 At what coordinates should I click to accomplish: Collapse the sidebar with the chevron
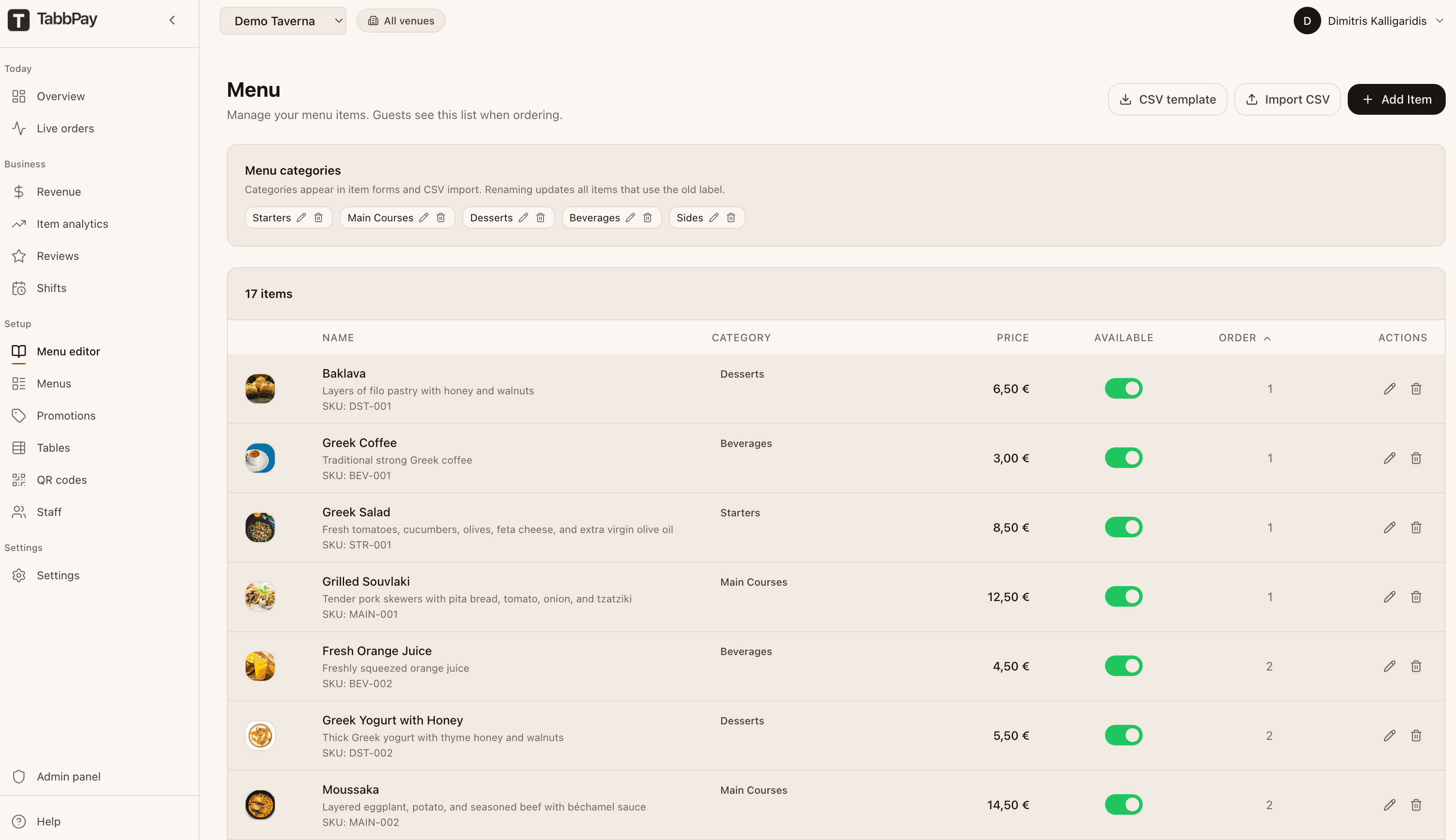click(172, 21)
